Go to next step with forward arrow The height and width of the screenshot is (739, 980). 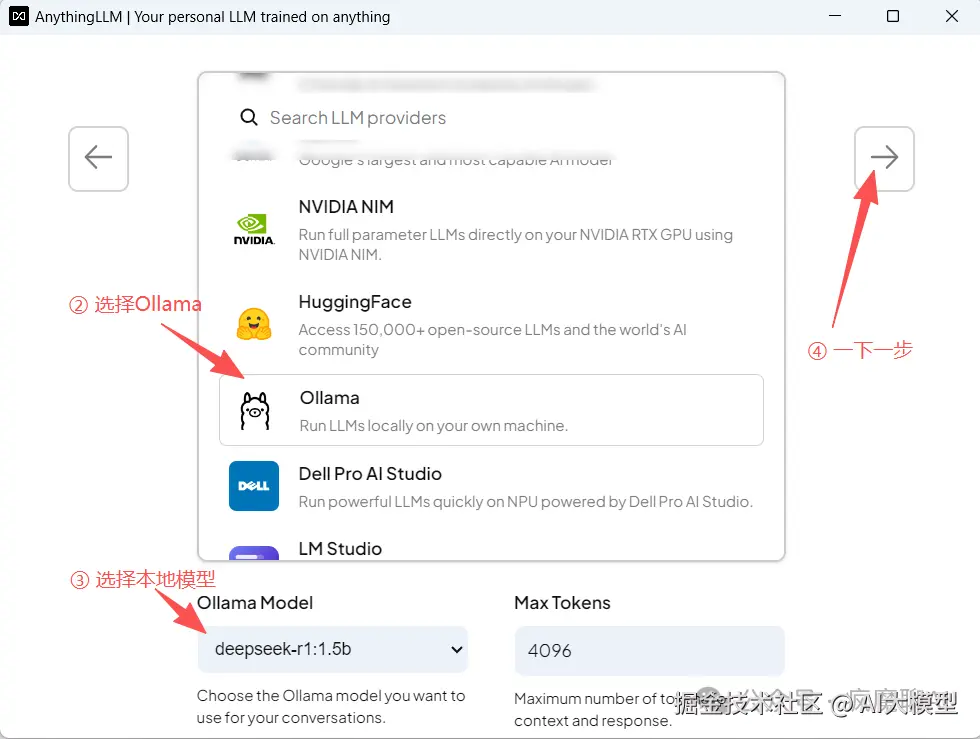(884, 158)
